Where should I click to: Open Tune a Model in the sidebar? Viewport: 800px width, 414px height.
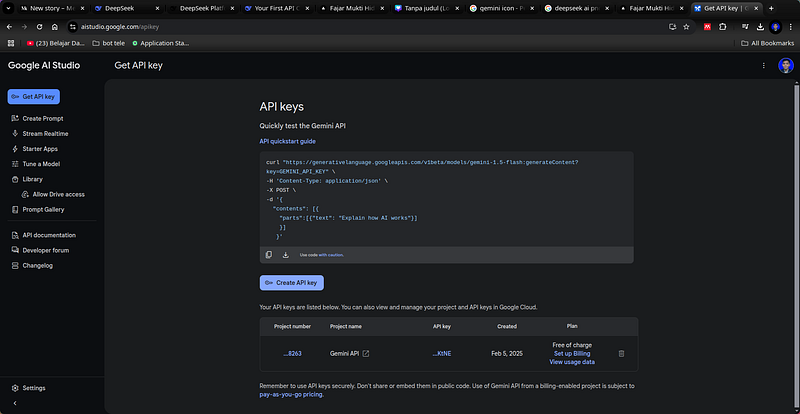[x=35, y=164]
